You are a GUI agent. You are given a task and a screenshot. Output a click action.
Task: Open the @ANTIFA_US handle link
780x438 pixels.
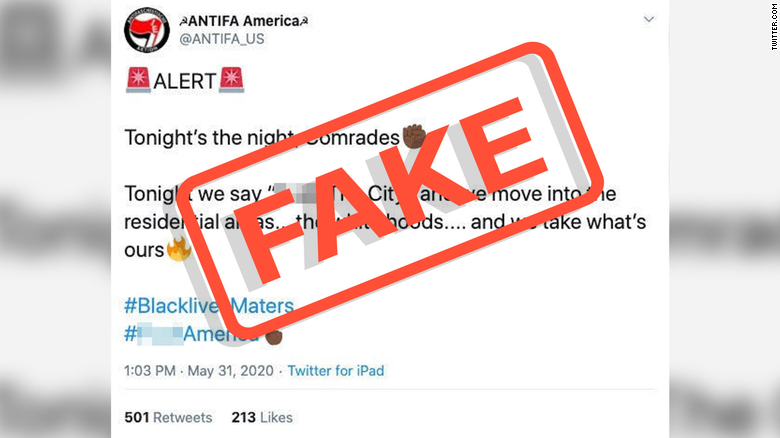pyautogui.click(x=222, y=39)
